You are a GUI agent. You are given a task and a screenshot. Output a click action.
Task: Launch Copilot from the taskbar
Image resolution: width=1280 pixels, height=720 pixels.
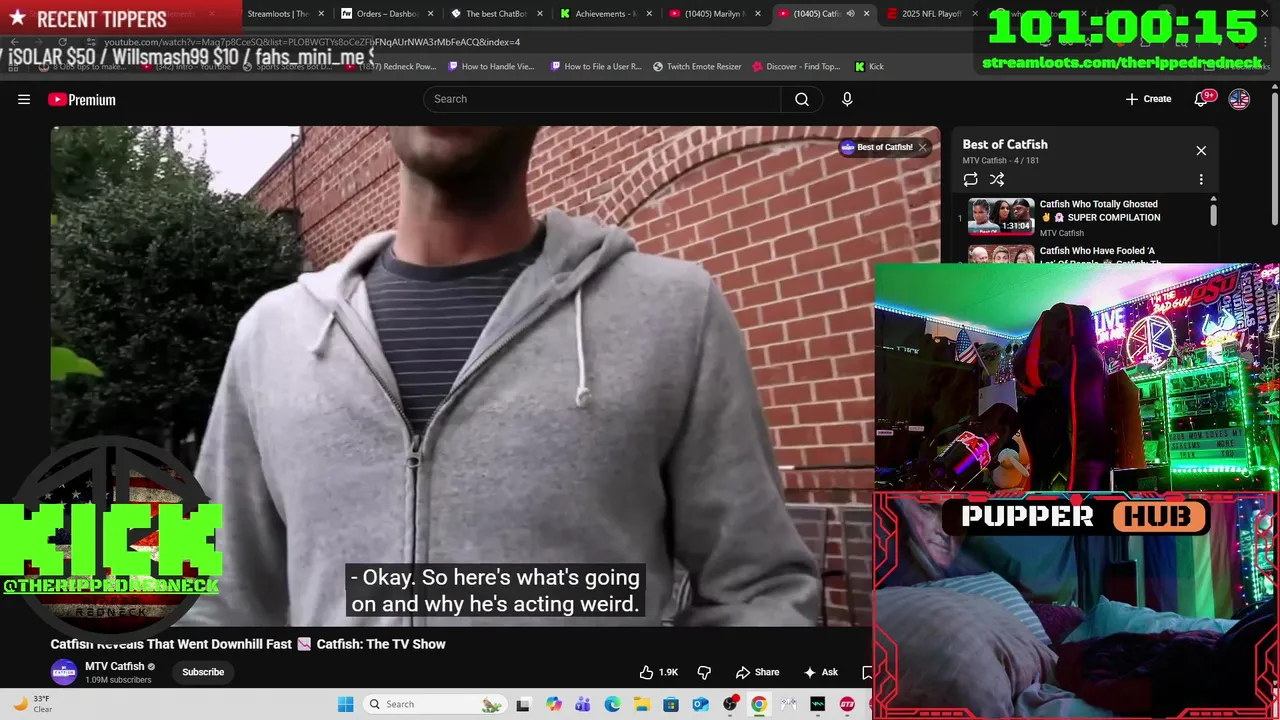[x=553, y=704]
